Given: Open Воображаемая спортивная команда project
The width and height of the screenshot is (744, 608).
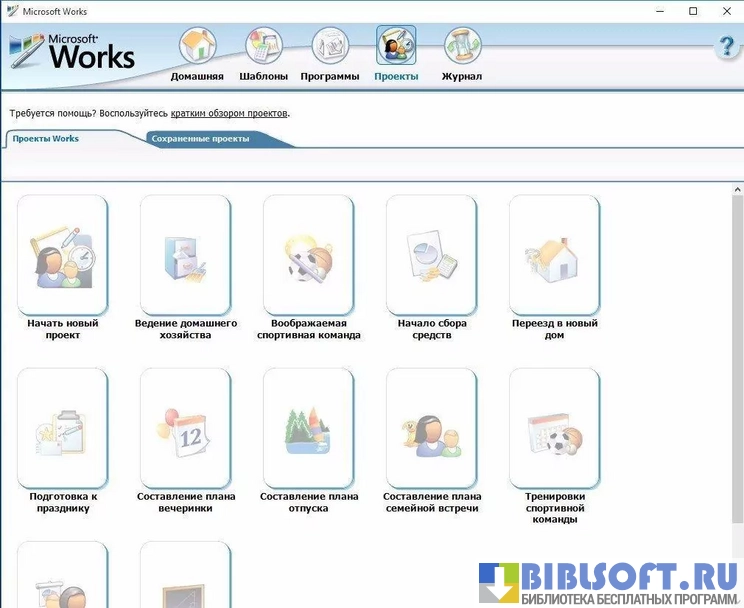Looking at the screenshot, I should point(308,255).
